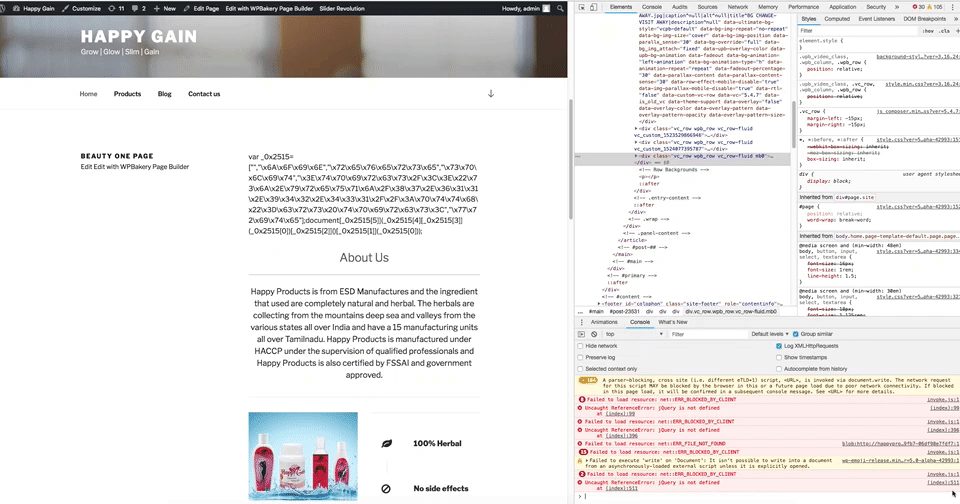Uncheck the Group similar checkbox
This screenshot has width=960, height=504.
pyautogui.click(x=795, y=334)
